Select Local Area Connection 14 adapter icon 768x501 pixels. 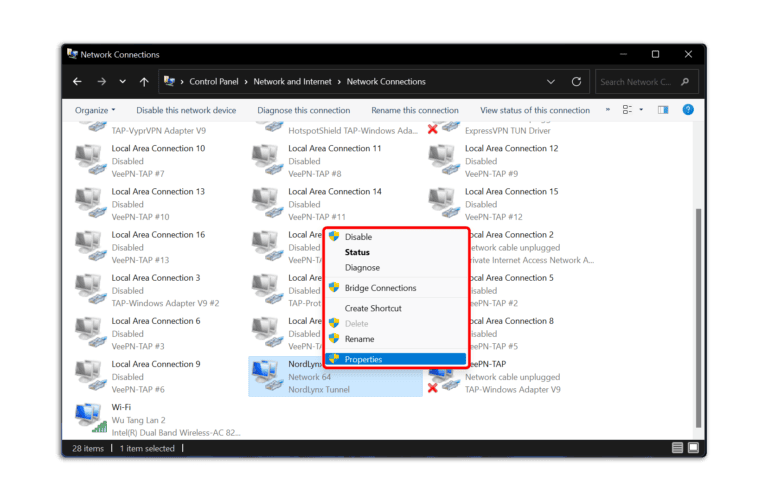click(267, 203)
